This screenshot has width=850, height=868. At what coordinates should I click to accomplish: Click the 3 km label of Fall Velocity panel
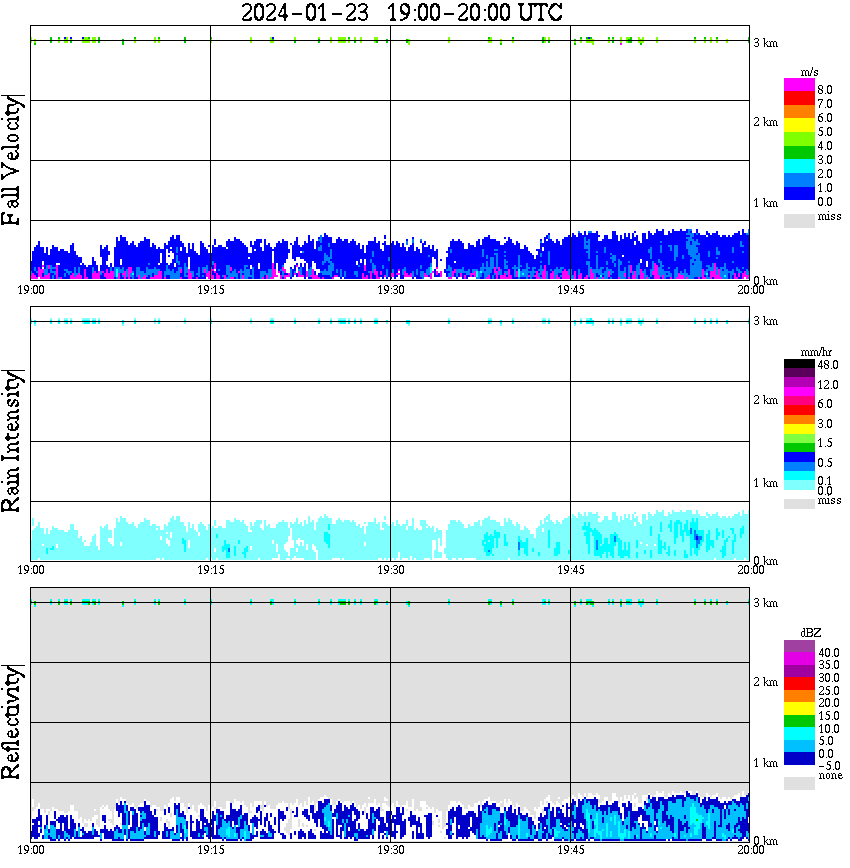click(x=766, y=43)
